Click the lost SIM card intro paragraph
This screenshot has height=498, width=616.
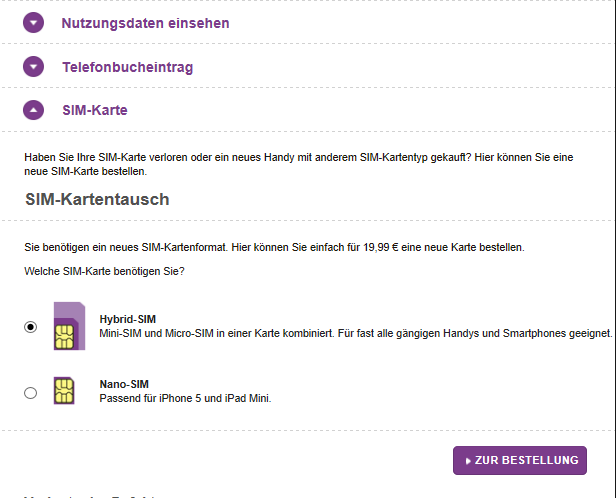click(x=300, y=165)
